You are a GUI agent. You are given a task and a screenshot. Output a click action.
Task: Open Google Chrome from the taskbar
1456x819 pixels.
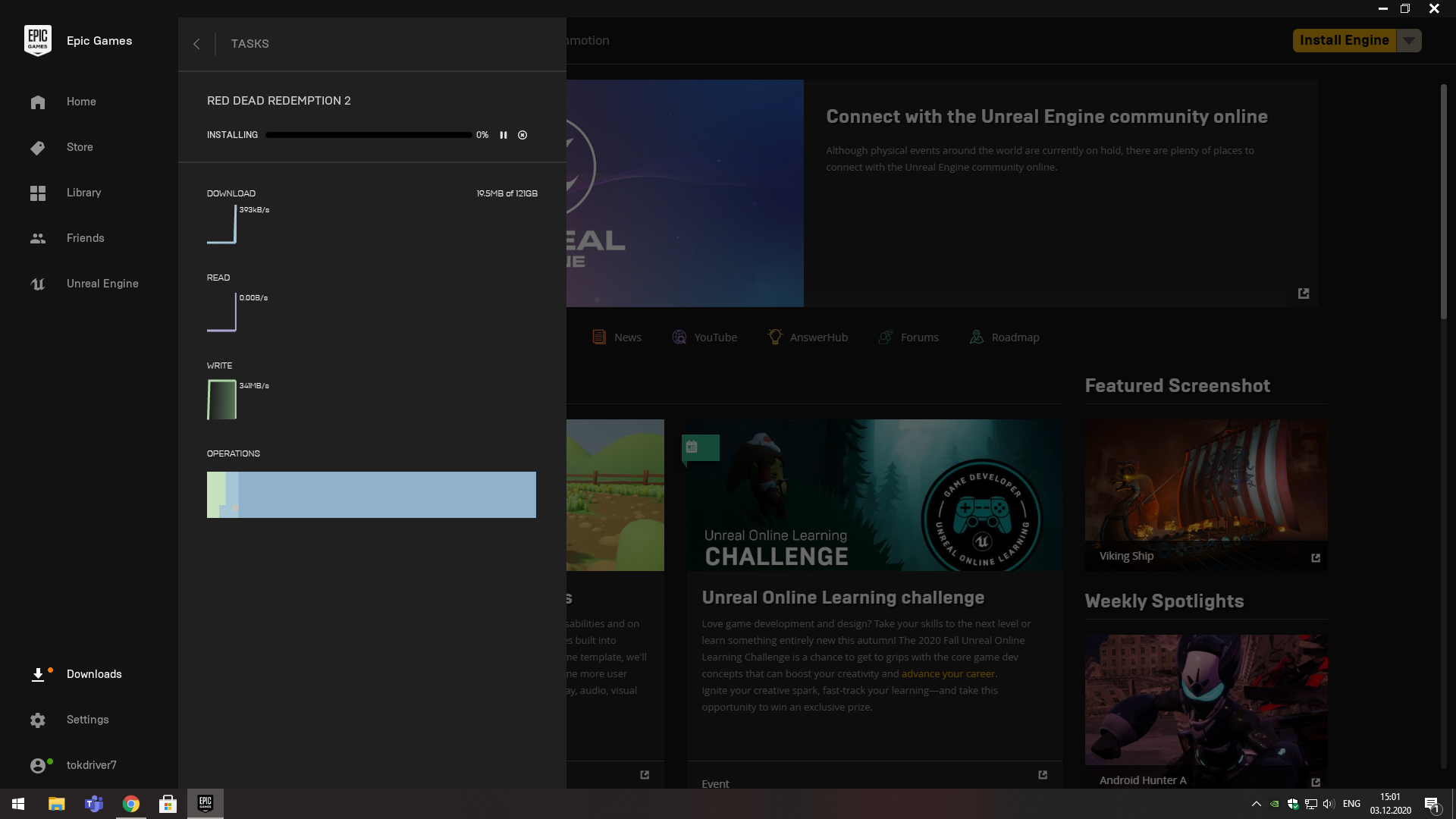pos(131,804)
